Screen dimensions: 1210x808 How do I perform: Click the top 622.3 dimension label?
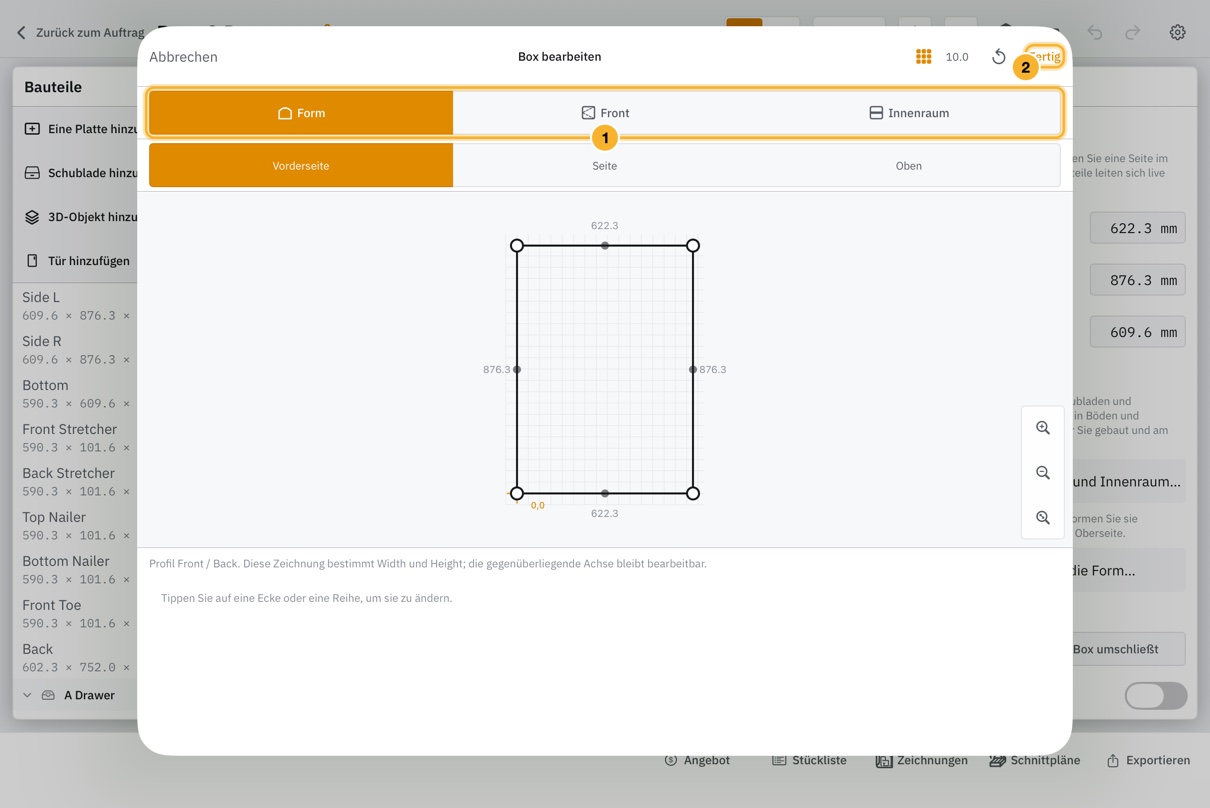(x=604, y=226)
